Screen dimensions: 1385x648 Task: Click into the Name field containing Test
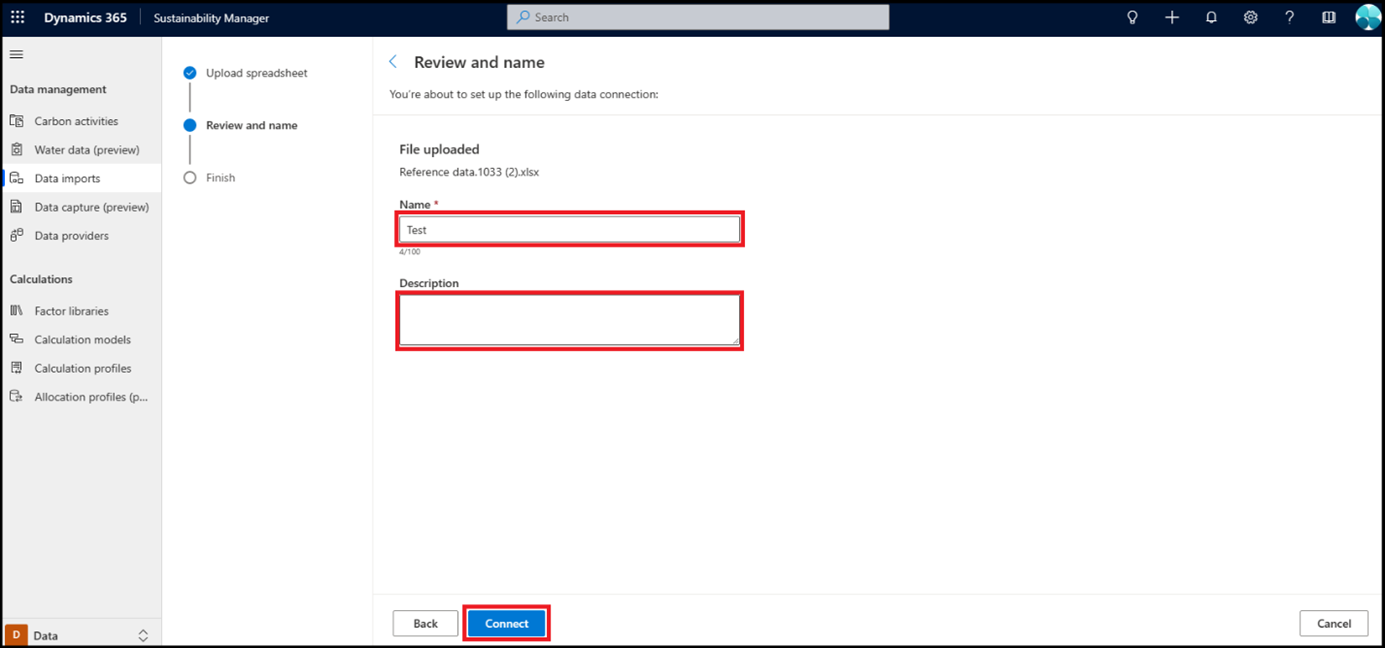[x=569, y=229]
